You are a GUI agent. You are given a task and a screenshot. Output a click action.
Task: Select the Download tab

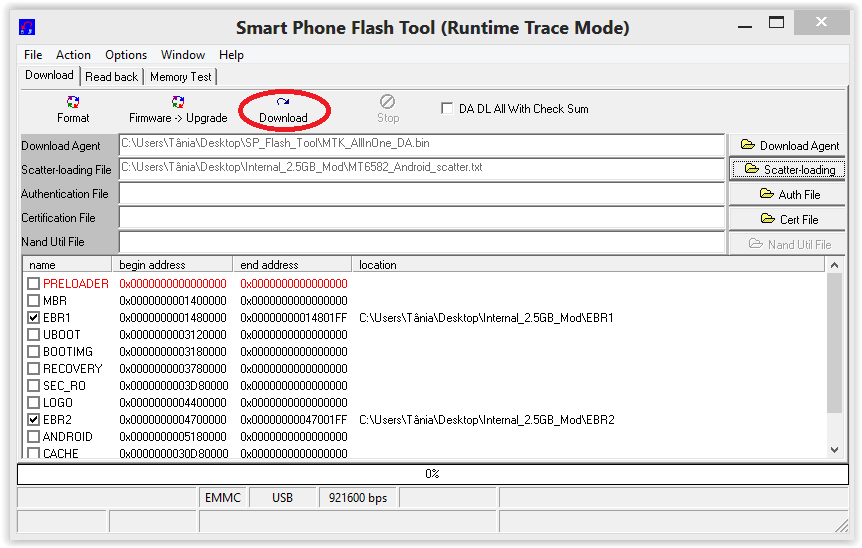(x=49, y=75)
